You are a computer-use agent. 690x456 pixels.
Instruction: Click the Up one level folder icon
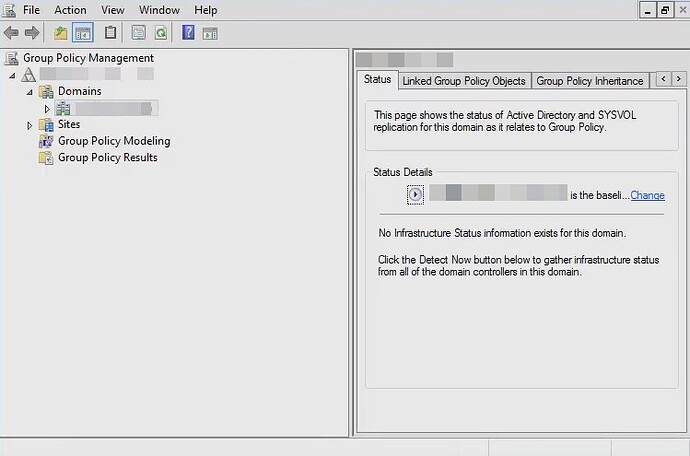point(61,33)
